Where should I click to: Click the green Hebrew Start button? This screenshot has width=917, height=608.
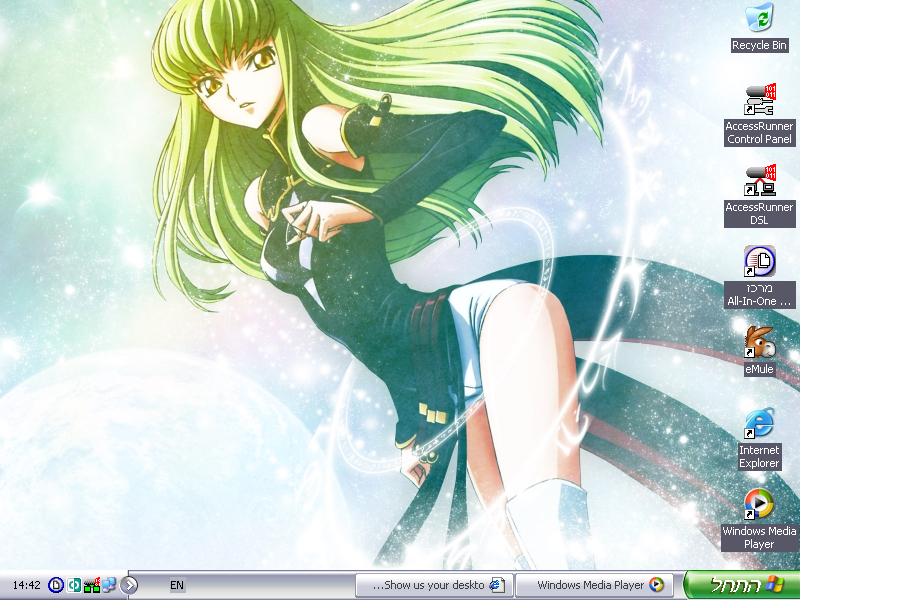[x=742, y=585]
